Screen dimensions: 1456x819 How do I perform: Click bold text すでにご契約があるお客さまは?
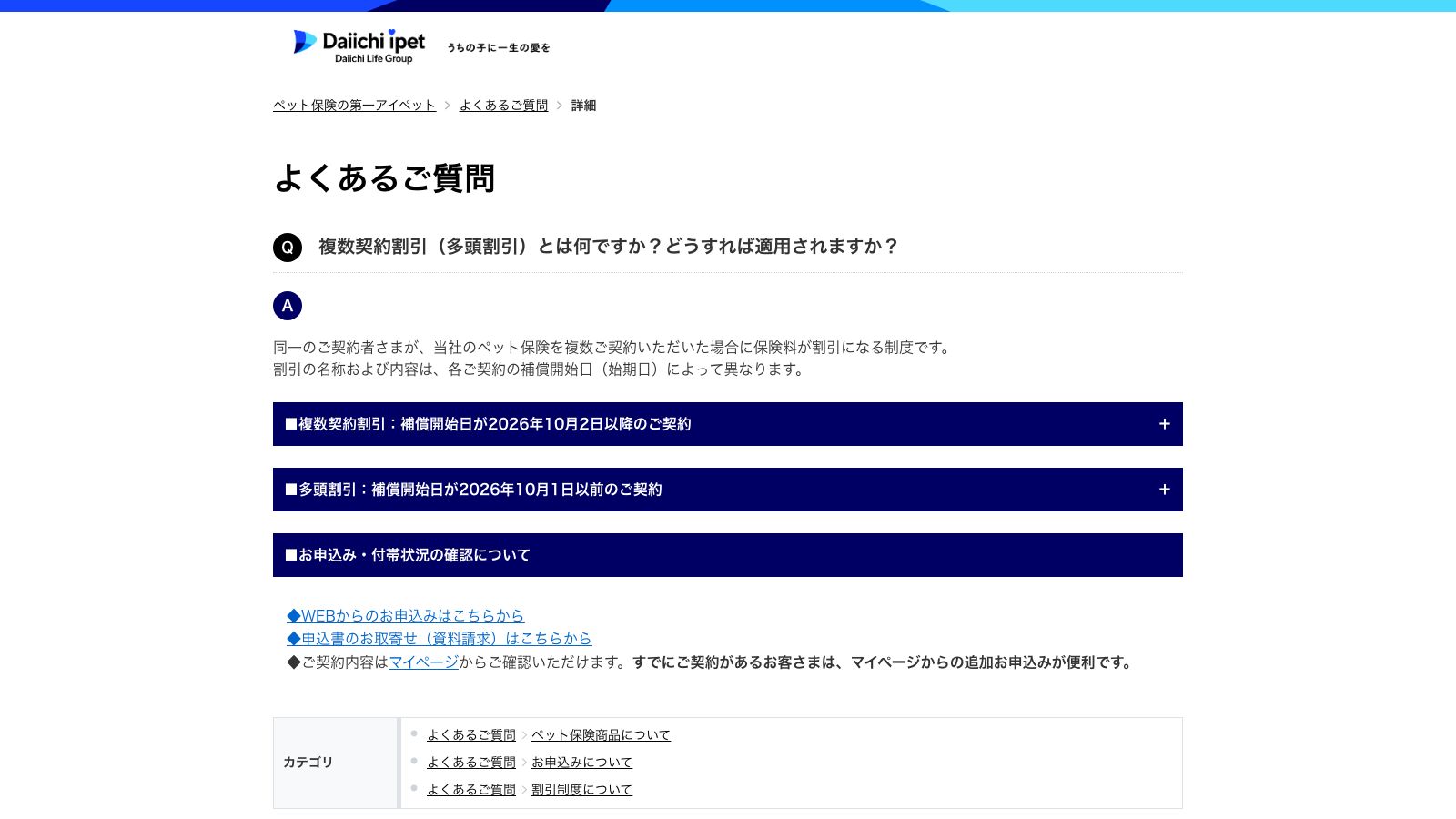pyautogui.click(x=885, y=662)
